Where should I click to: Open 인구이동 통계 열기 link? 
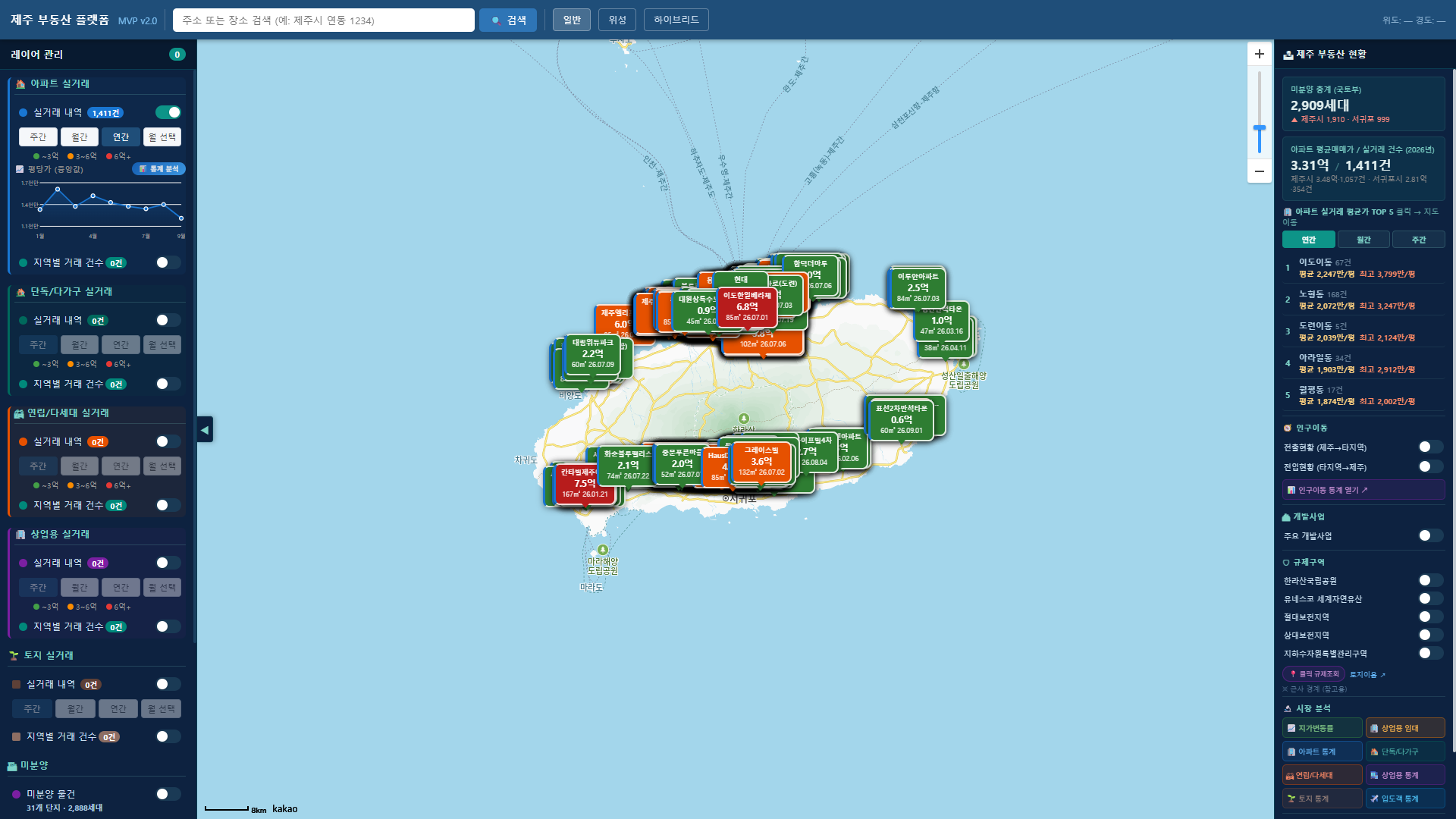coord(1363,491)
